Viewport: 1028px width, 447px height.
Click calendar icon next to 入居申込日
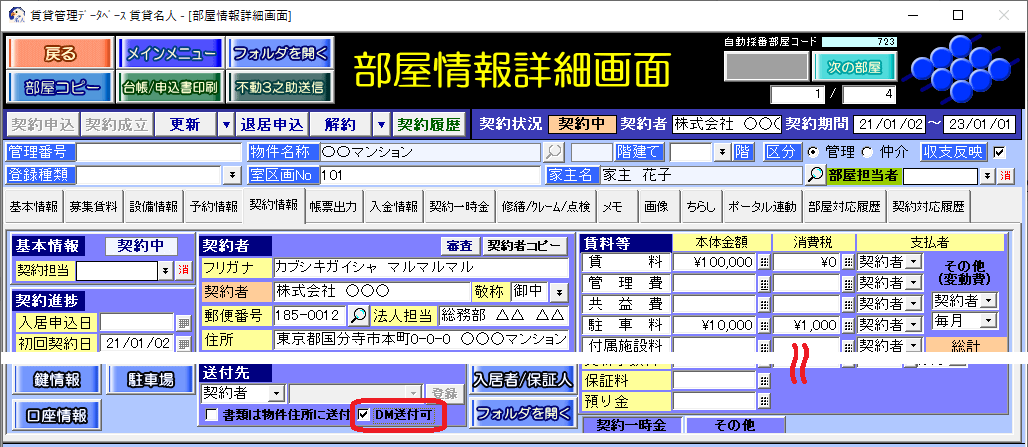183,322
